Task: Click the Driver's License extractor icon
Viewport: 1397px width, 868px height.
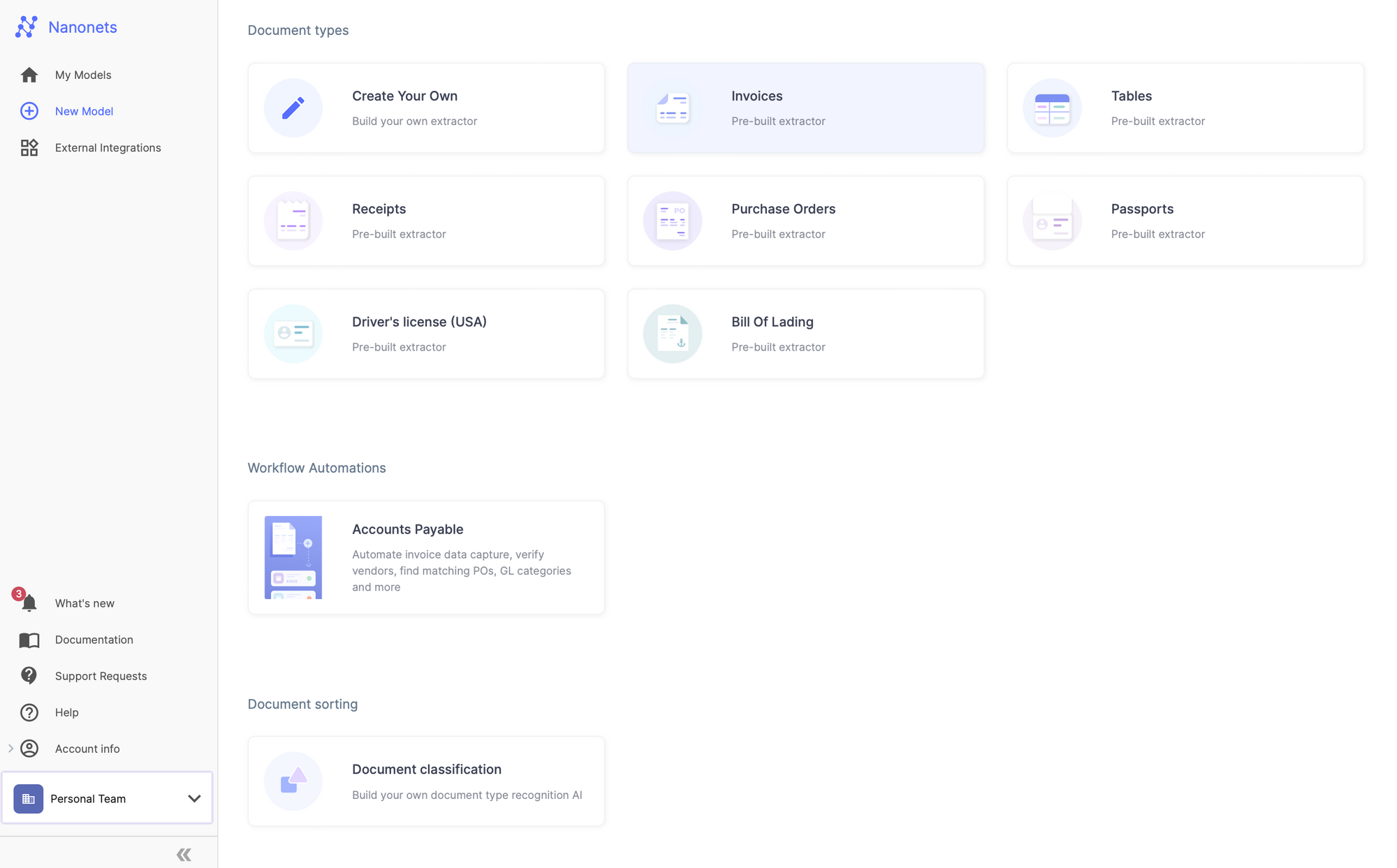Action: point(293,334)
